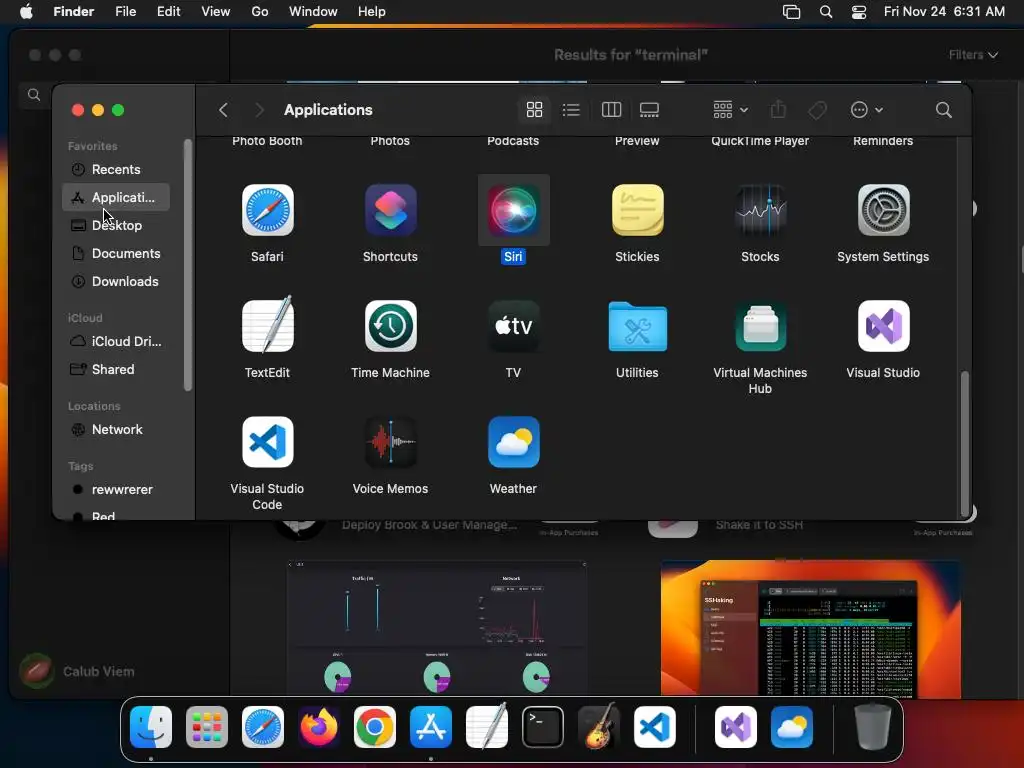1024x768 pixels.
Task: Open the File menu
Action: [125, 12]
